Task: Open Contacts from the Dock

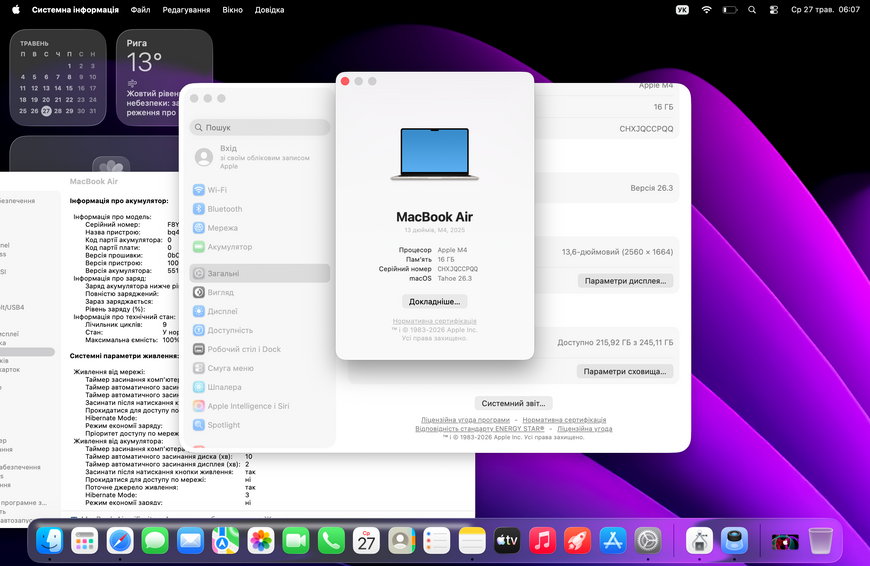Action: point(402,540)
